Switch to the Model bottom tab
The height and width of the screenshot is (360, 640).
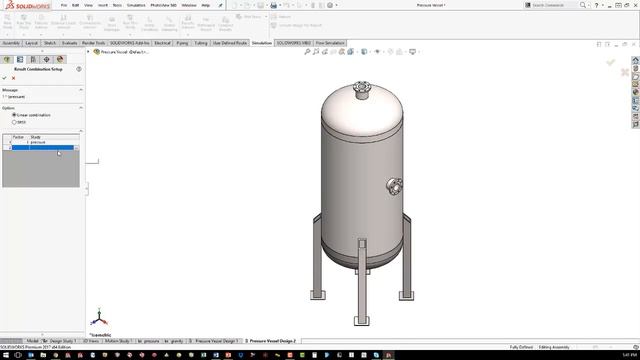32,341
